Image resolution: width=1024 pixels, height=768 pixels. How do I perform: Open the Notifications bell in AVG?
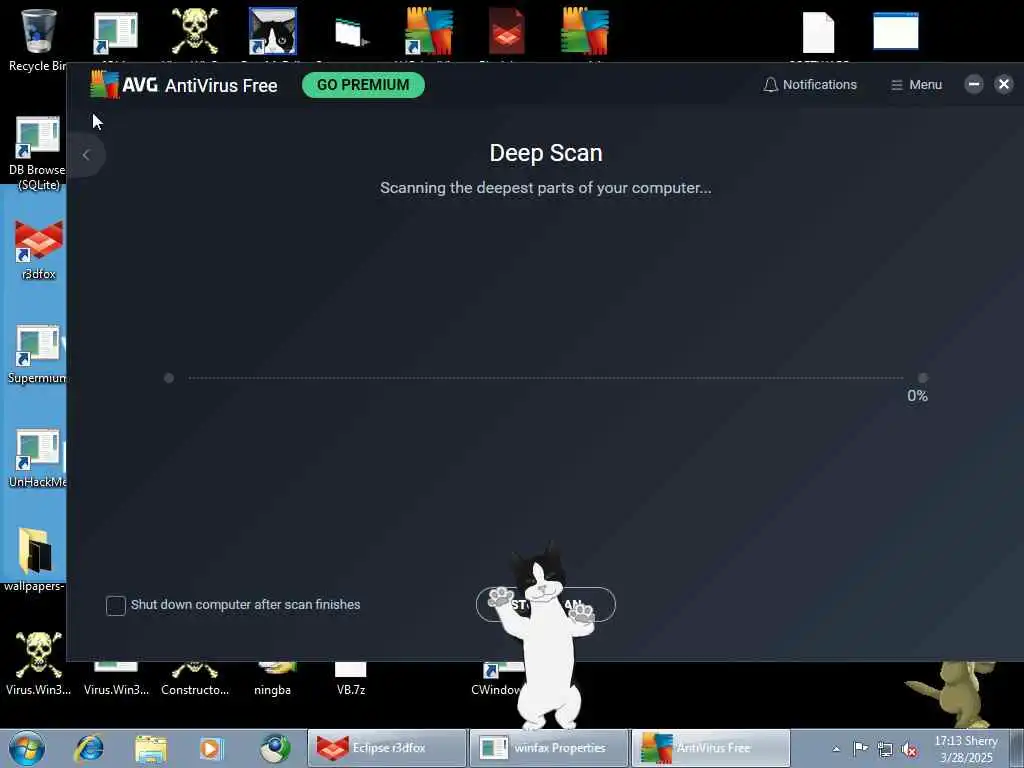[x=810, y=85]
